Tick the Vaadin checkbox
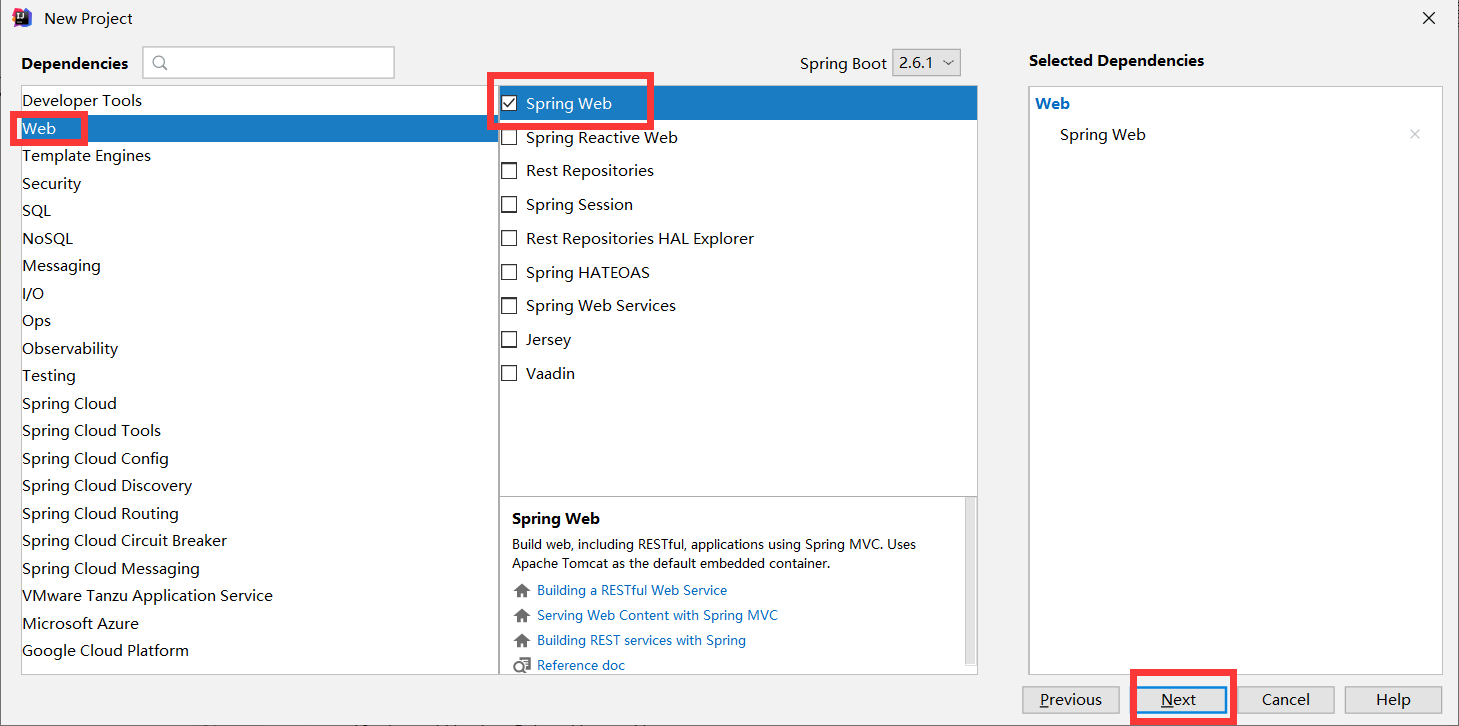Screen dimensions: 1459x726 pyautogui.click(x=509, y=373)
